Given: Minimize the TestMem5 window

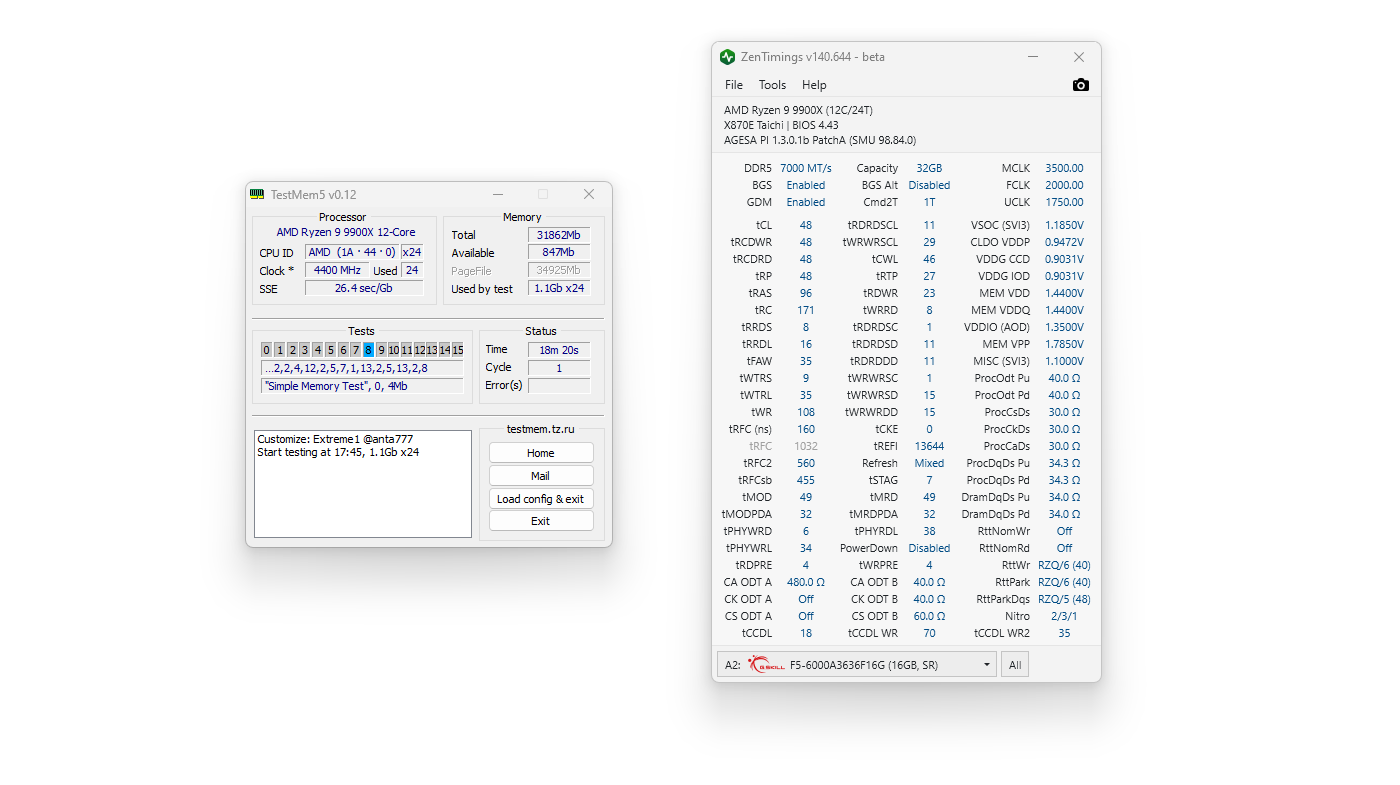Looking at the screenshot, I should (497, 194).
